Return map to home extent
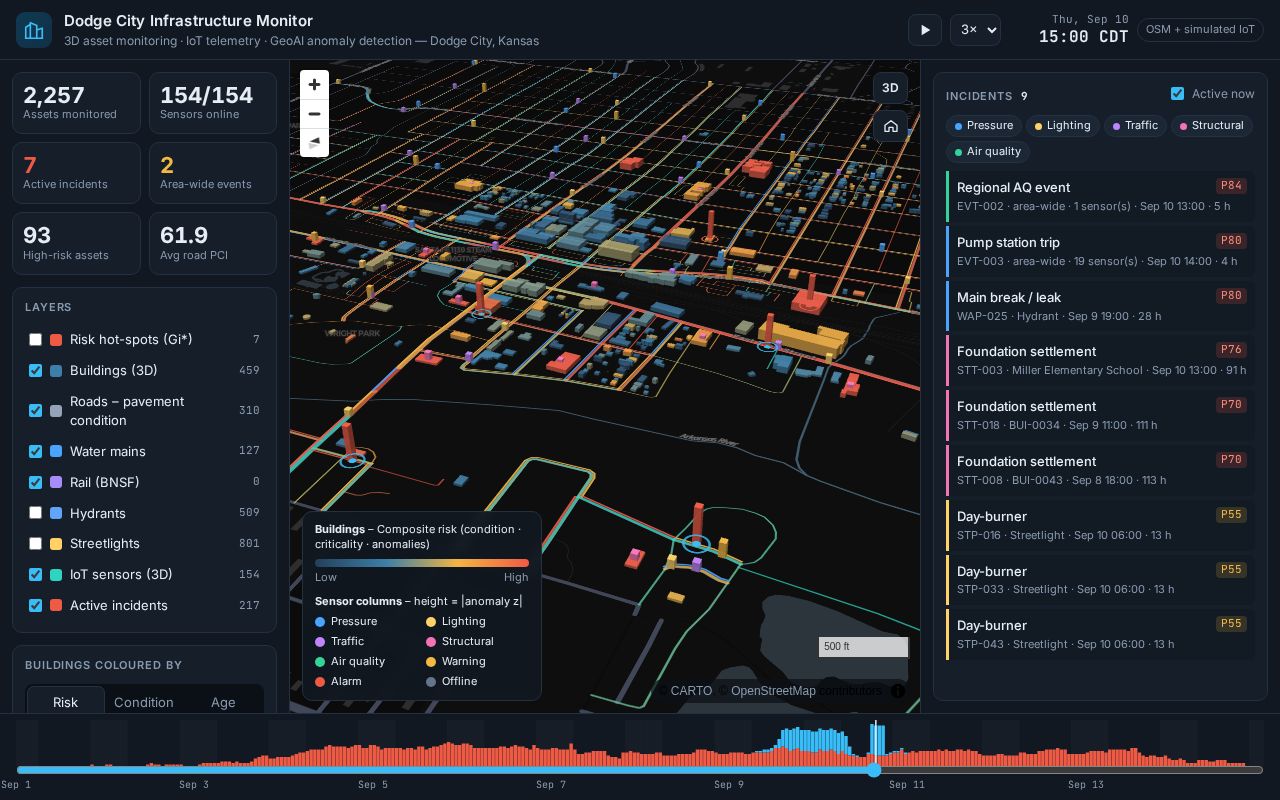Screen dimensions: 1280x800 (890, 127)
